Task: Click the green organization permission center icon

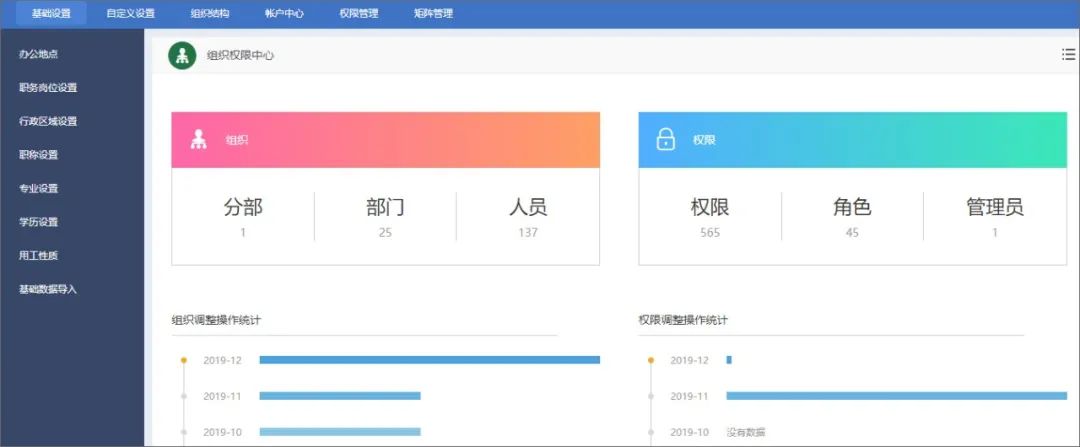Action: pyautogui.click(x=183, y=55)
